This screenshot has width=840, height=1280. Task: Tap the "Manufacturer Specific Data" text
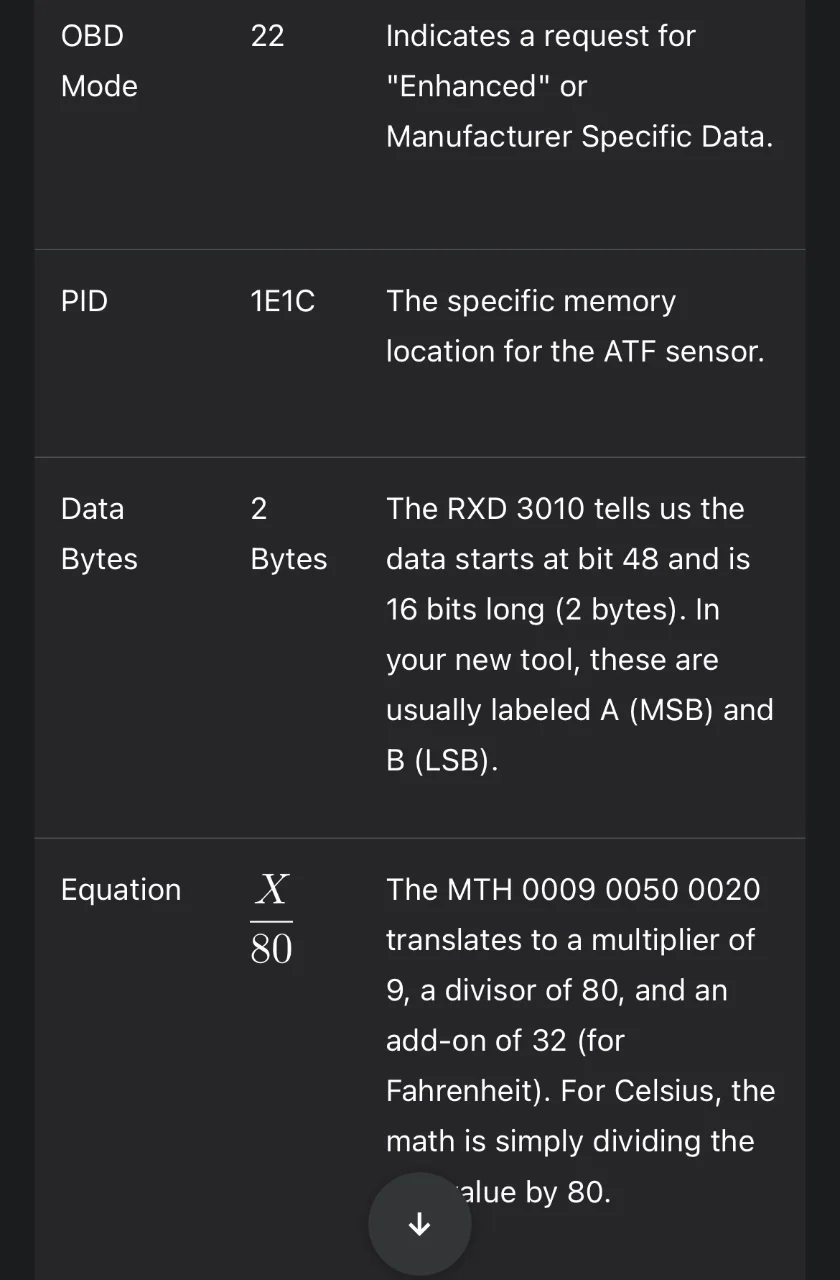(578, 136)
